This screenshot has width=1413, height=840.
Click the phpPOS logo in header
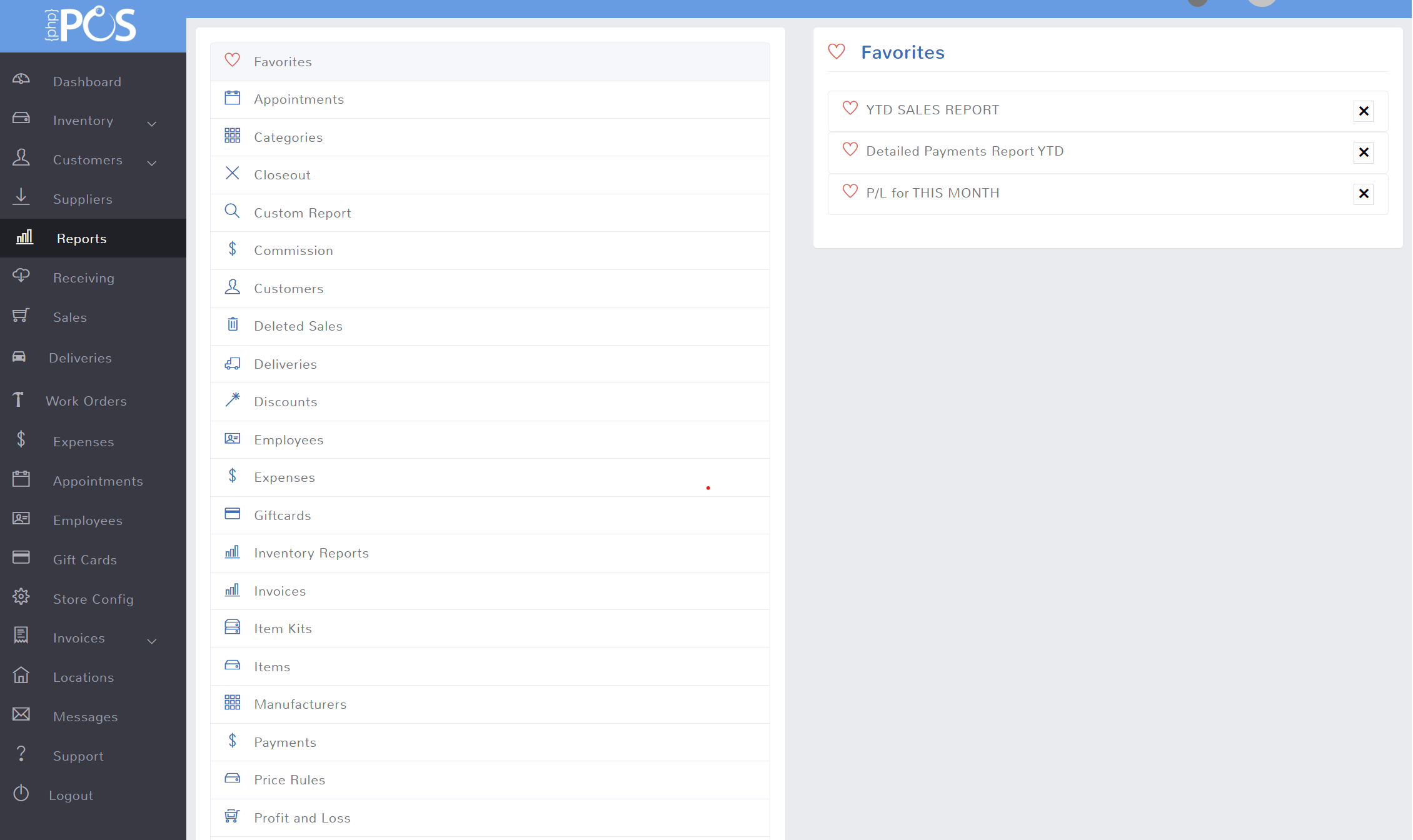91,25
